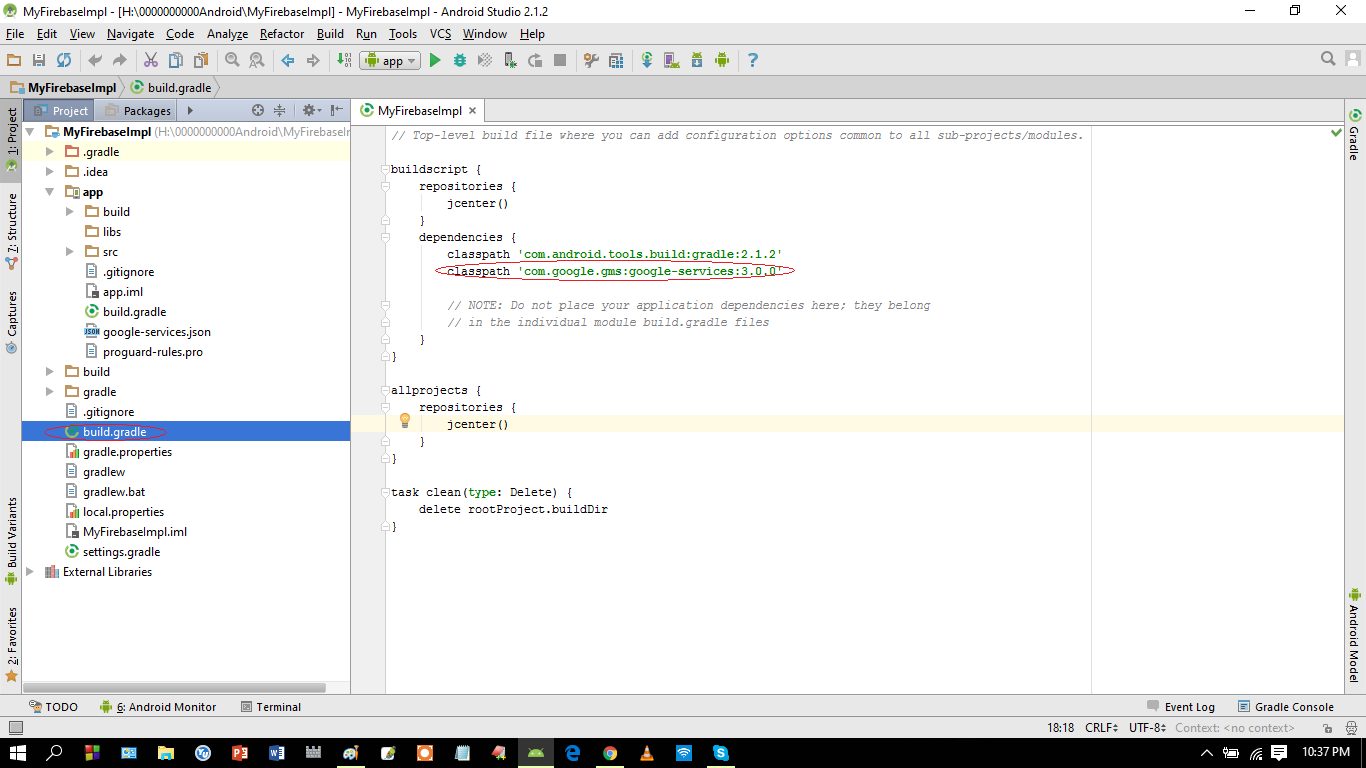
Task: Open the Build Variants side panel
Action: point(12,541)
